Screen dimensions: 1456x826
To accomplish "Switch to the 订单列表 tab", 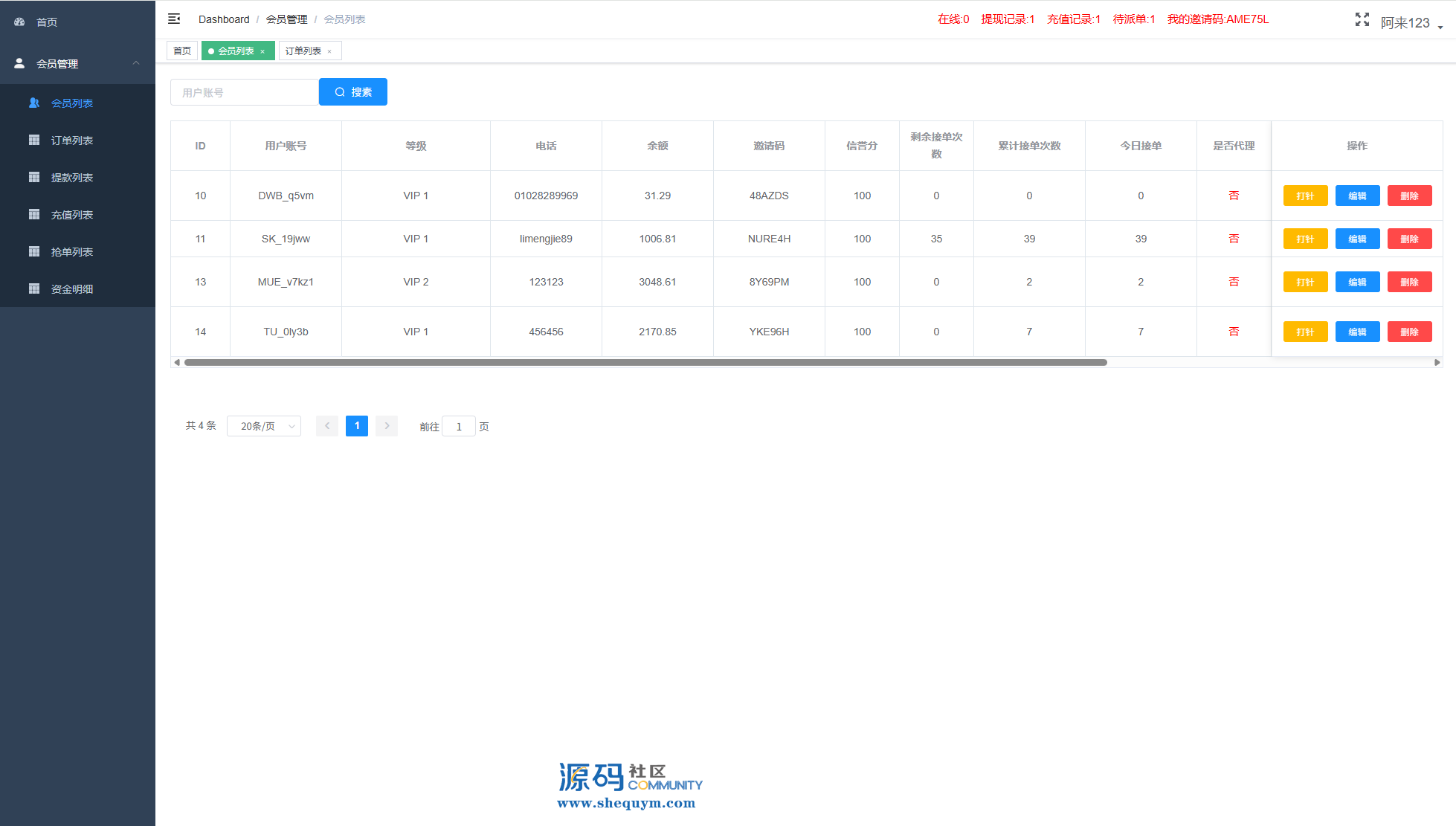I will [303, 51].
